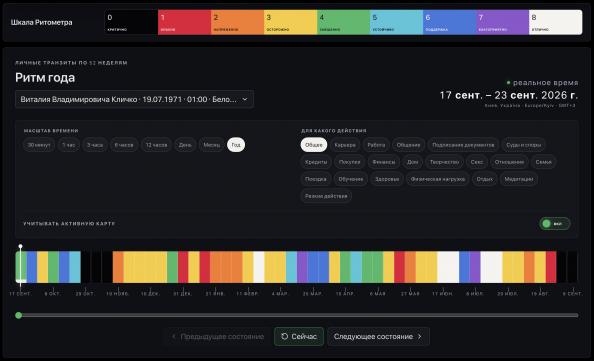
Task: Click the left chevron in Предыдущее состояние
Action: [174, 336]
